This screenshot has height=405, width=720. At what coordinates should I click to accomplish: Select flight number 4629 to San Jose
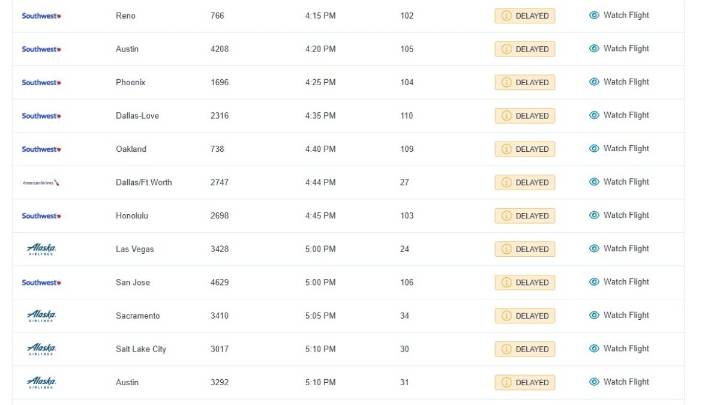[x=220, y=282]
